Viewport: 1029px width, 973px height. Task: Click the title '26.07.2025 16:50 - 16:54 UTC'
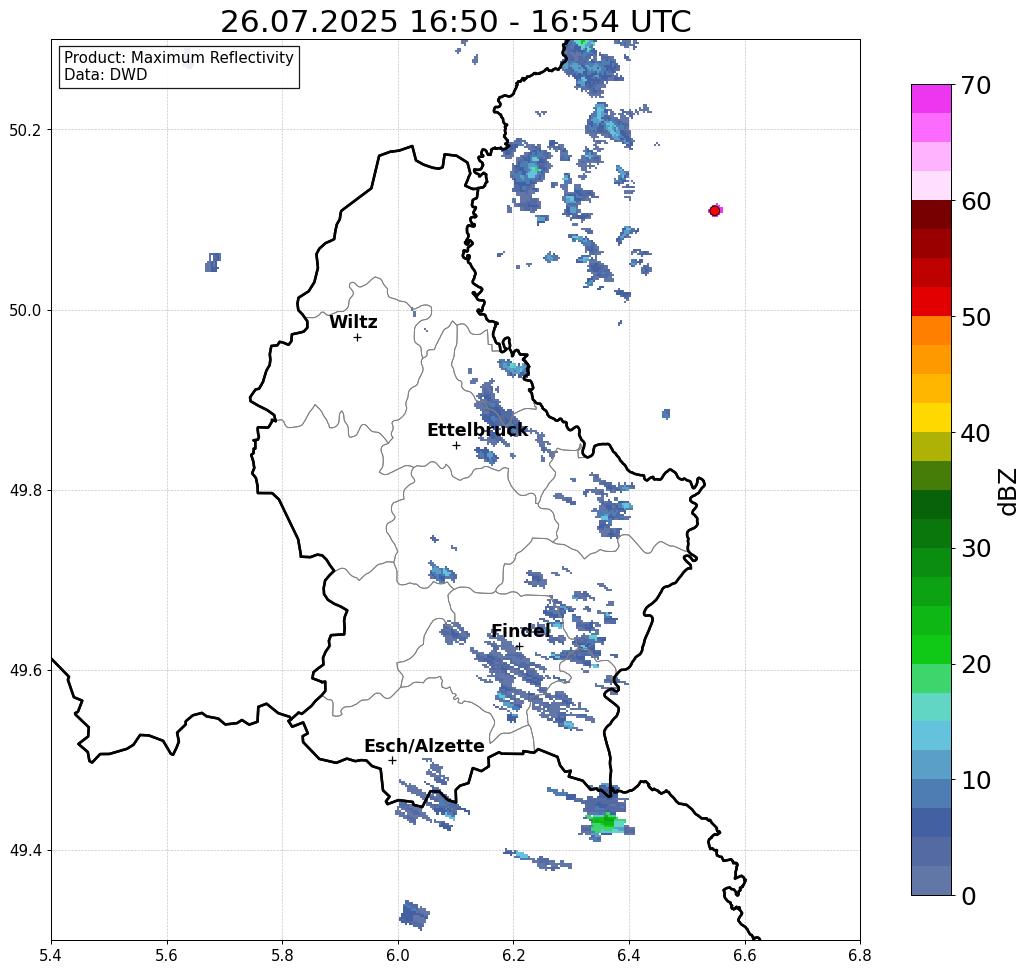455,21
